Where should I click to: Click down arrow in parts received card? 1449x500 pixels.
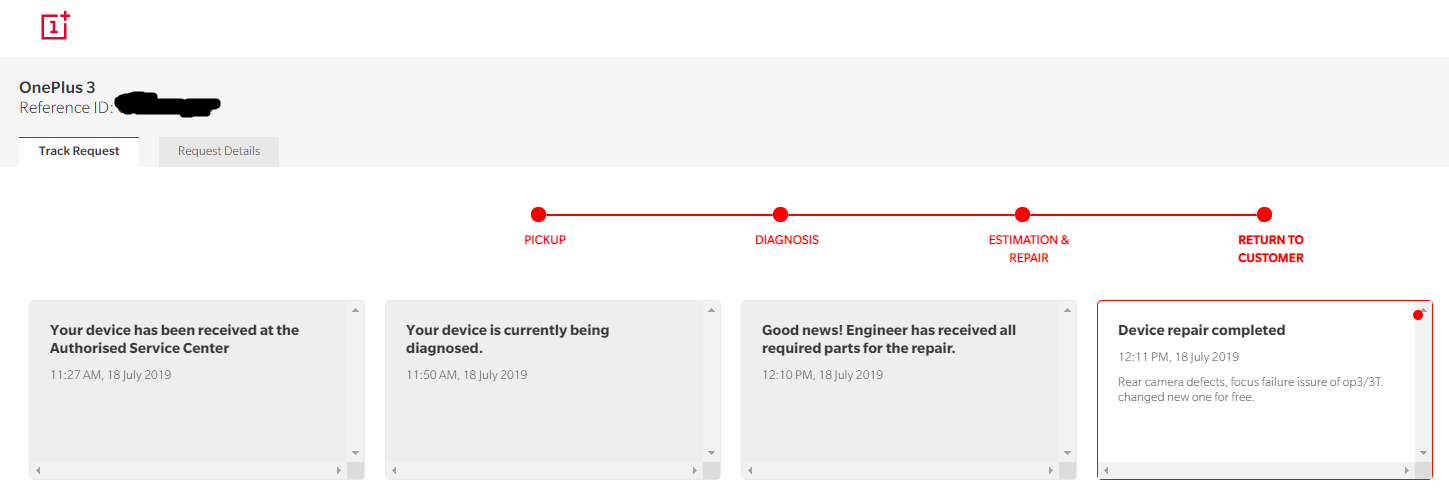coord(1068,453)
